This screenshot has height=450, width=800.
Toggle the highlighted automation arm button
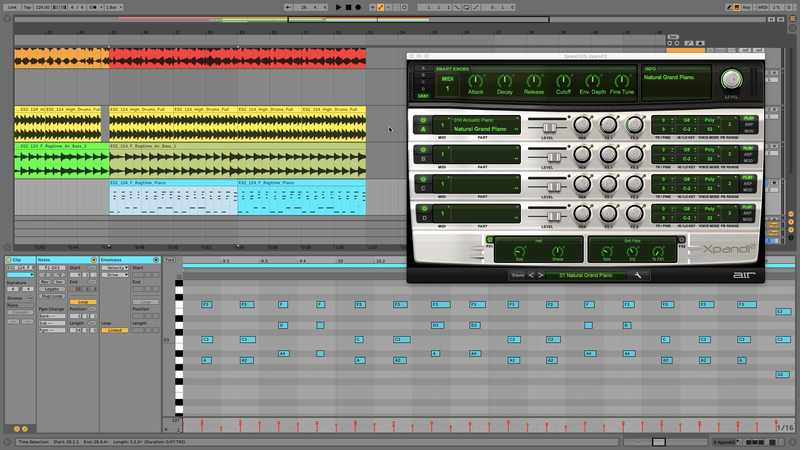tap(381, 7)
